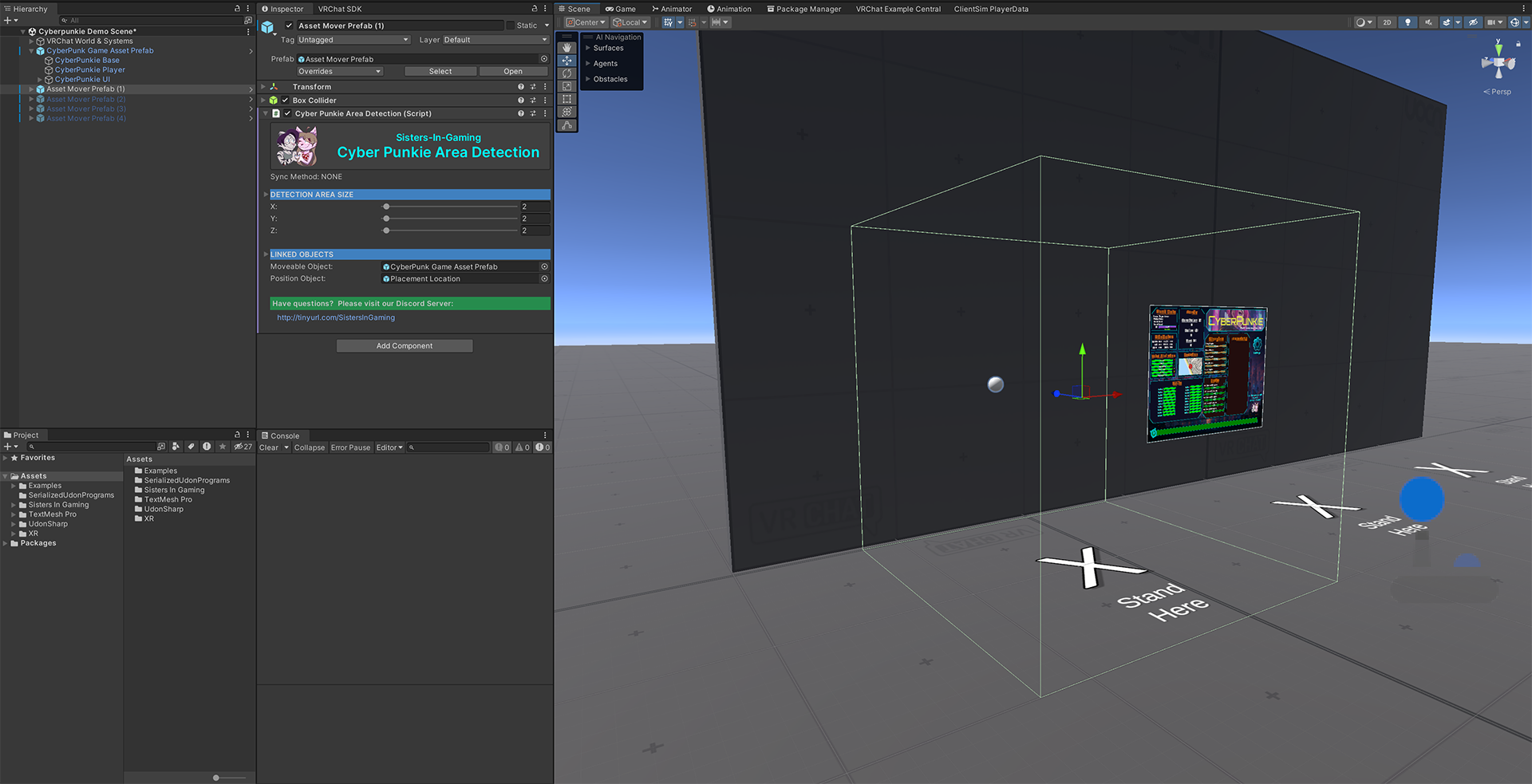Click the prefab Select button
Screen dimensions: 1532x784
(440, 72)
